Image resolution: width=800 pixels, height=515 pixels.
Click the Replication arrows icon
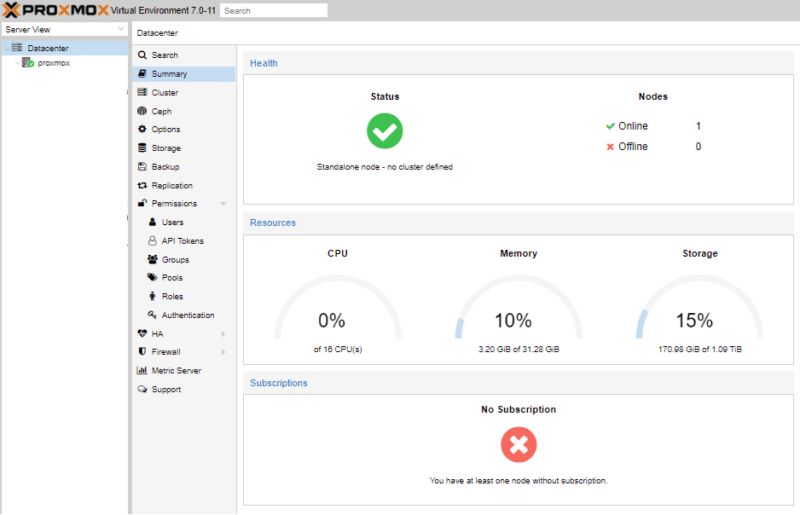point(143,185)
